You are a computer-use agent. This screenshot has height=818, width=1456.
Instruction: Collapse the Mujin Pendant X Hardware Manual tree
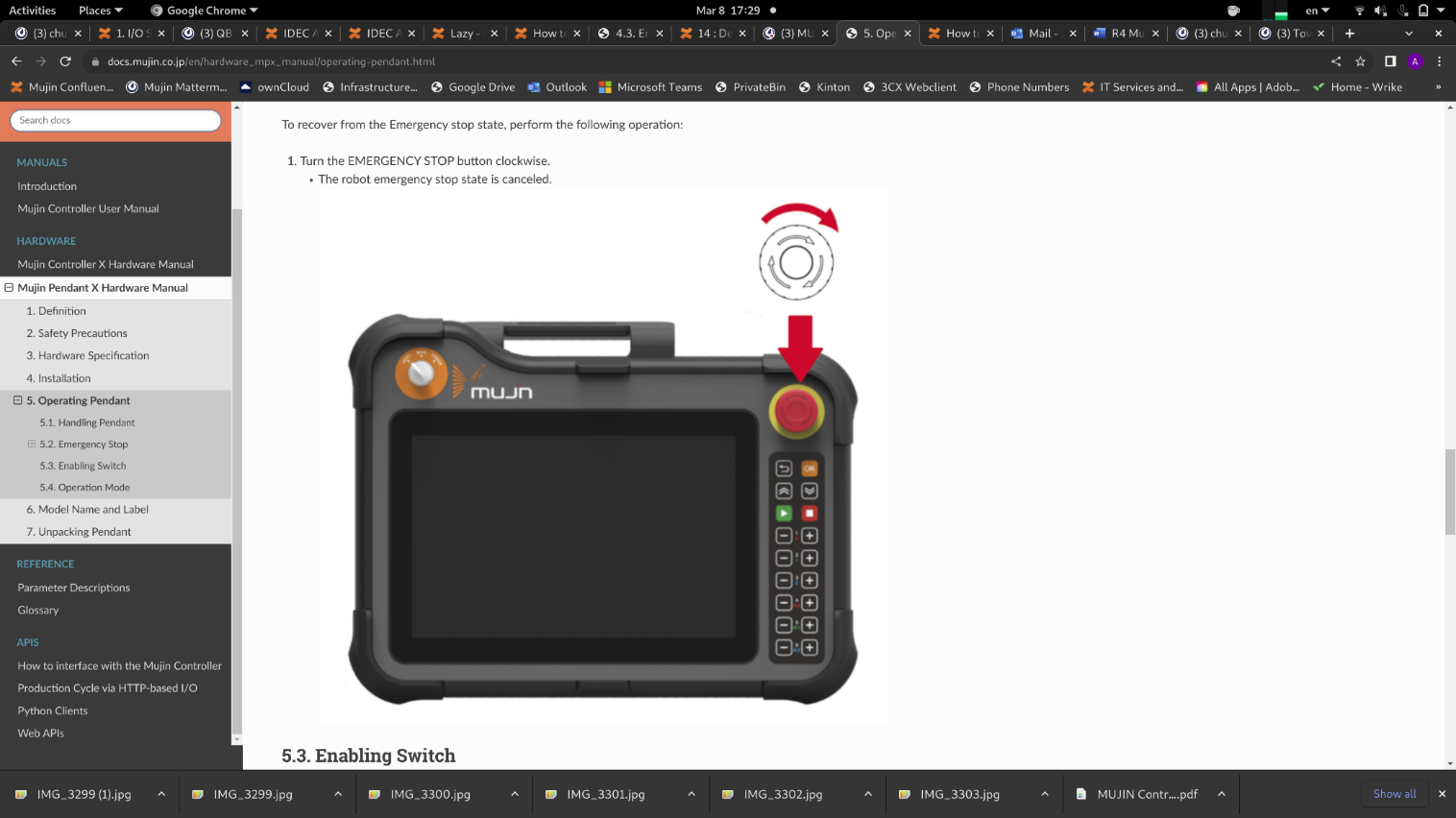point(9,287)
